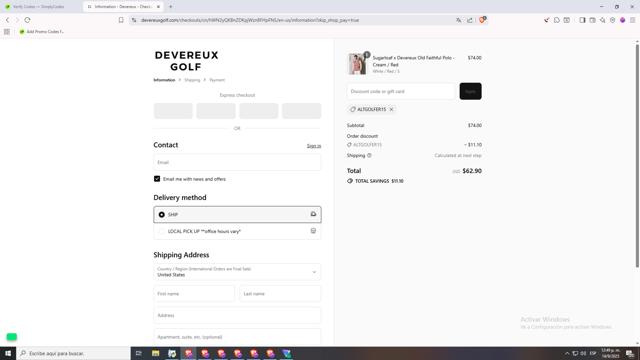Viewport: 640px width, 360px height.
Task: Click the green chat widget button
Action: (11, 337)
